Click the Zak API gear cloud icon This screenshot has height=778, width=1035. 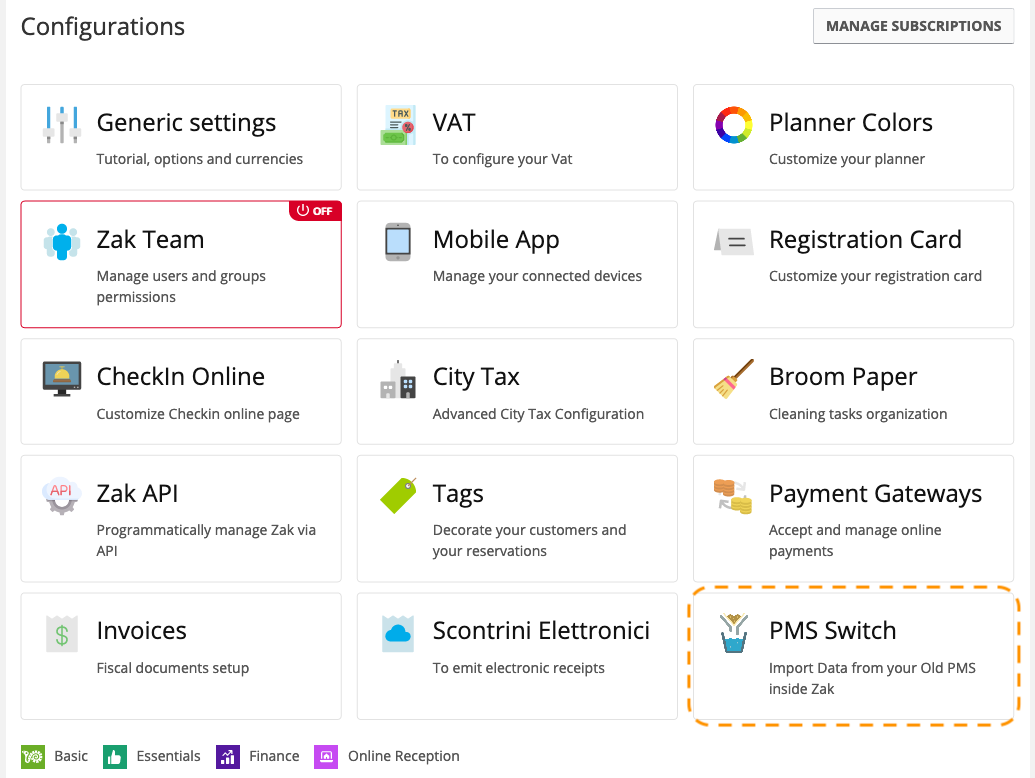click(x=61, y=496)
